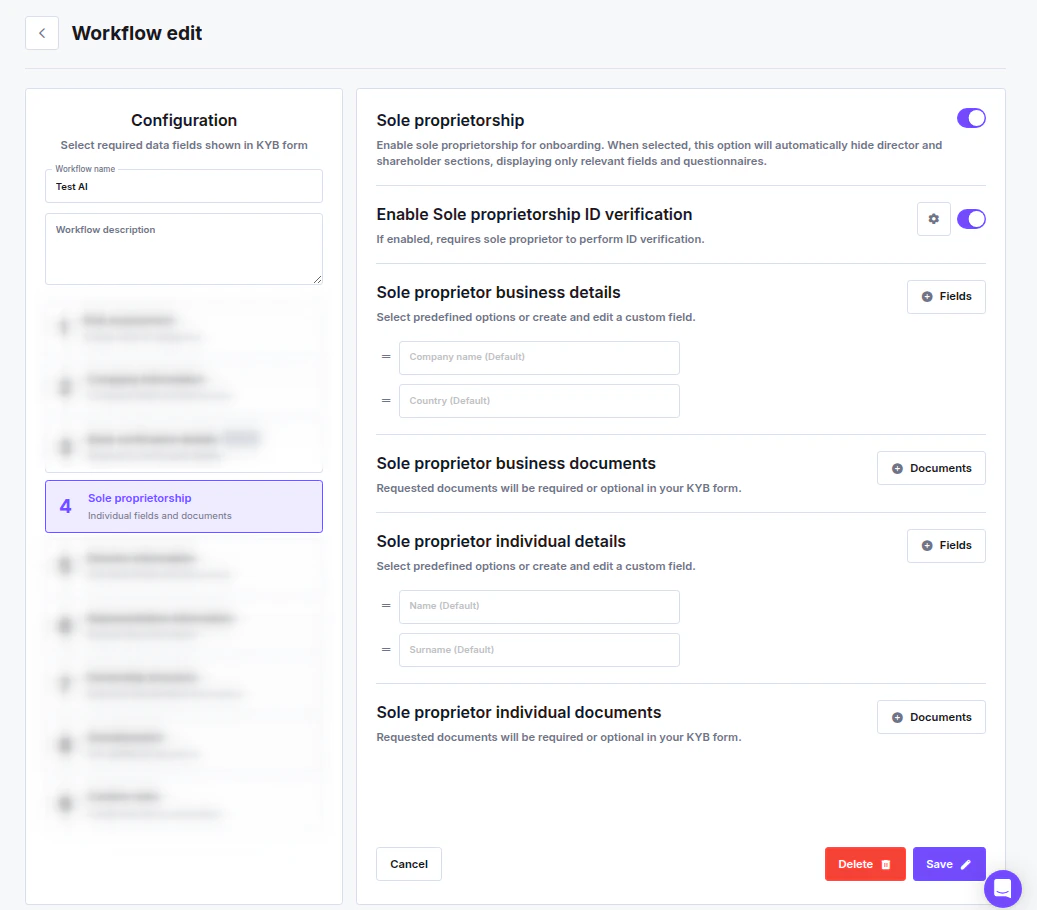Image resolution: width=1037 pixels, height=910 pixels.
Task: Grab drag handle for Company name field
Action: click(x=386, y=357)
